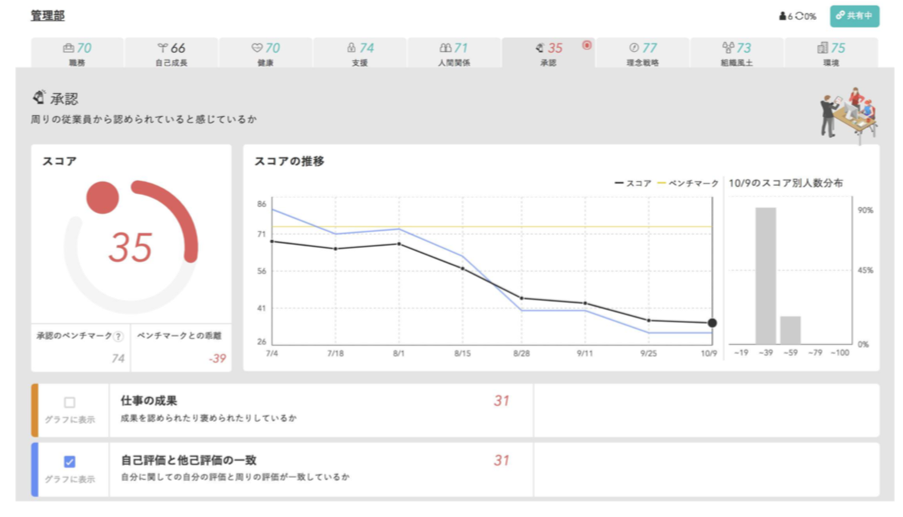Click the 共有中 share button

[x=854, y=16]
